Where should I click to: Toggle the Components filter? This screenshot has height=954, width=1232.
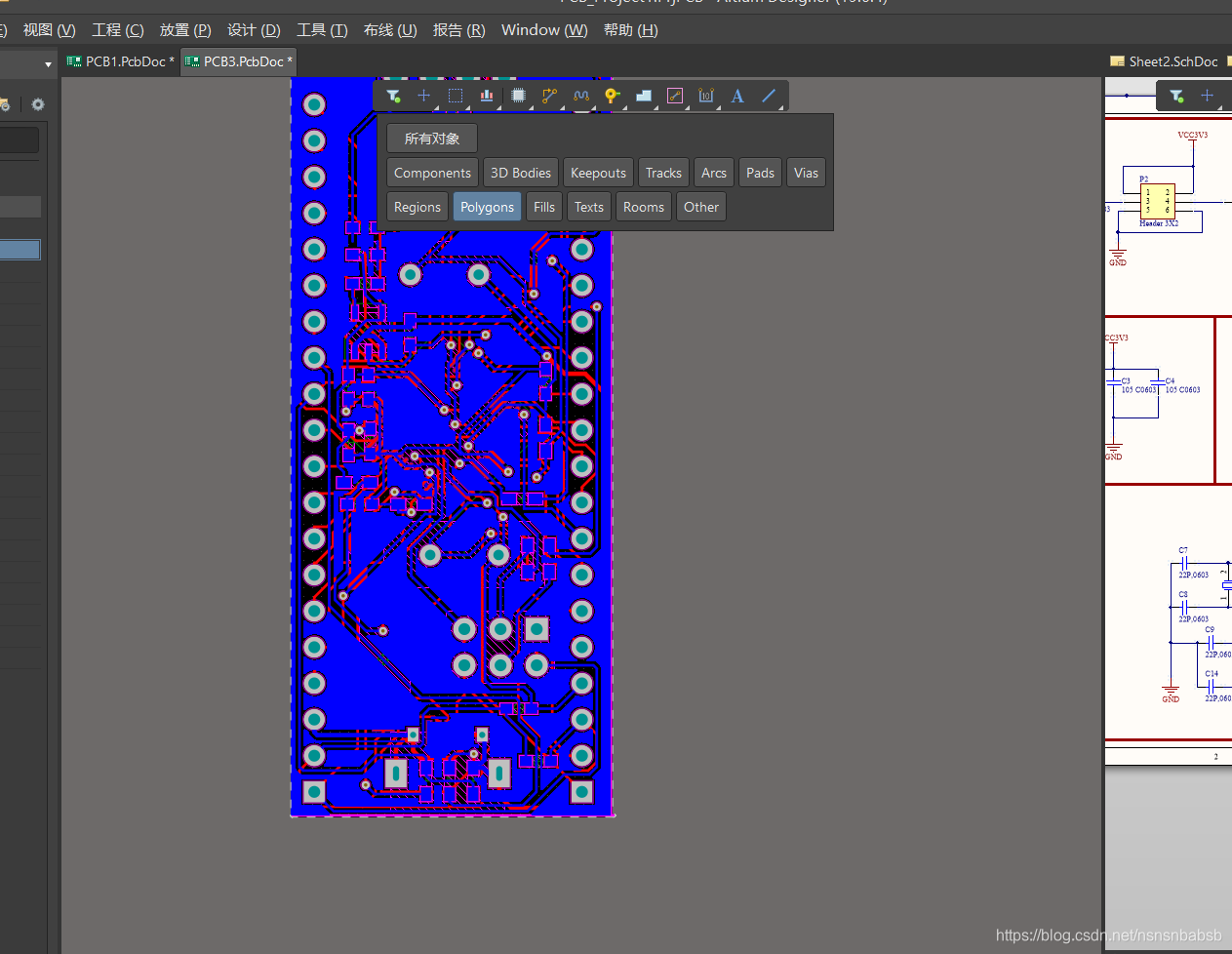point(432,173)
